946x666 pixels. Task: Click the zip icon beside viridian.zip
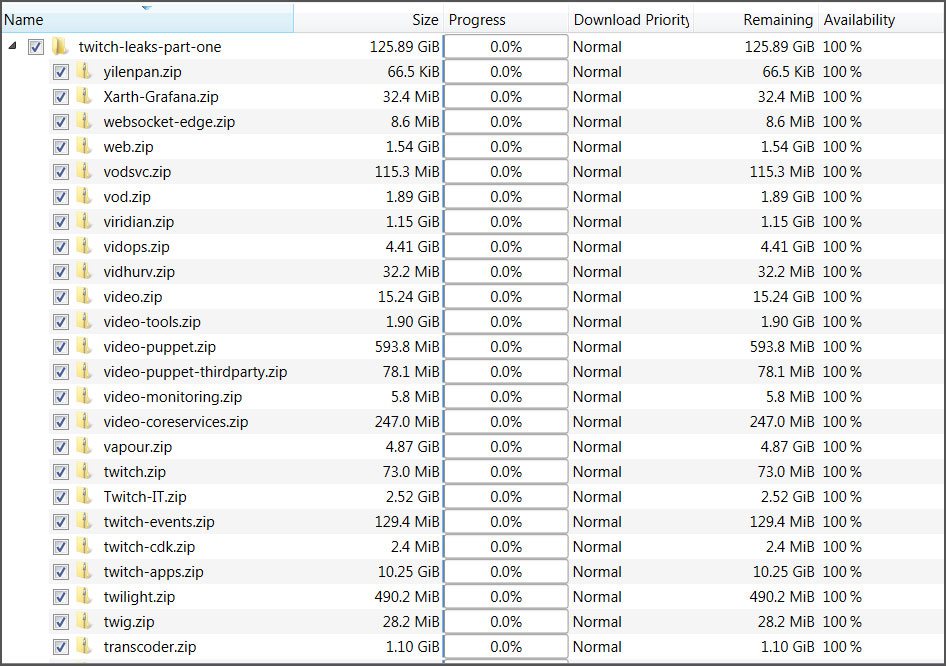point(84,221)
